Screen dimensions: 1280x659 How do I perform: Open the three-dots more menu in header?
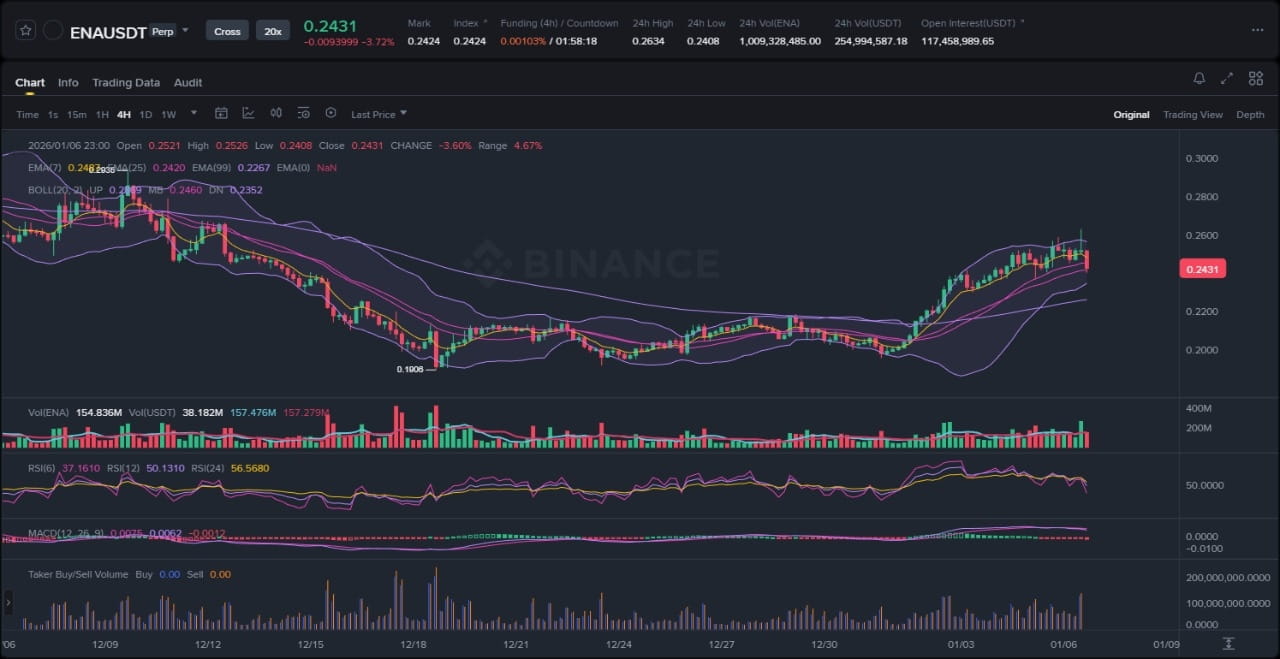click(1257, 30)
